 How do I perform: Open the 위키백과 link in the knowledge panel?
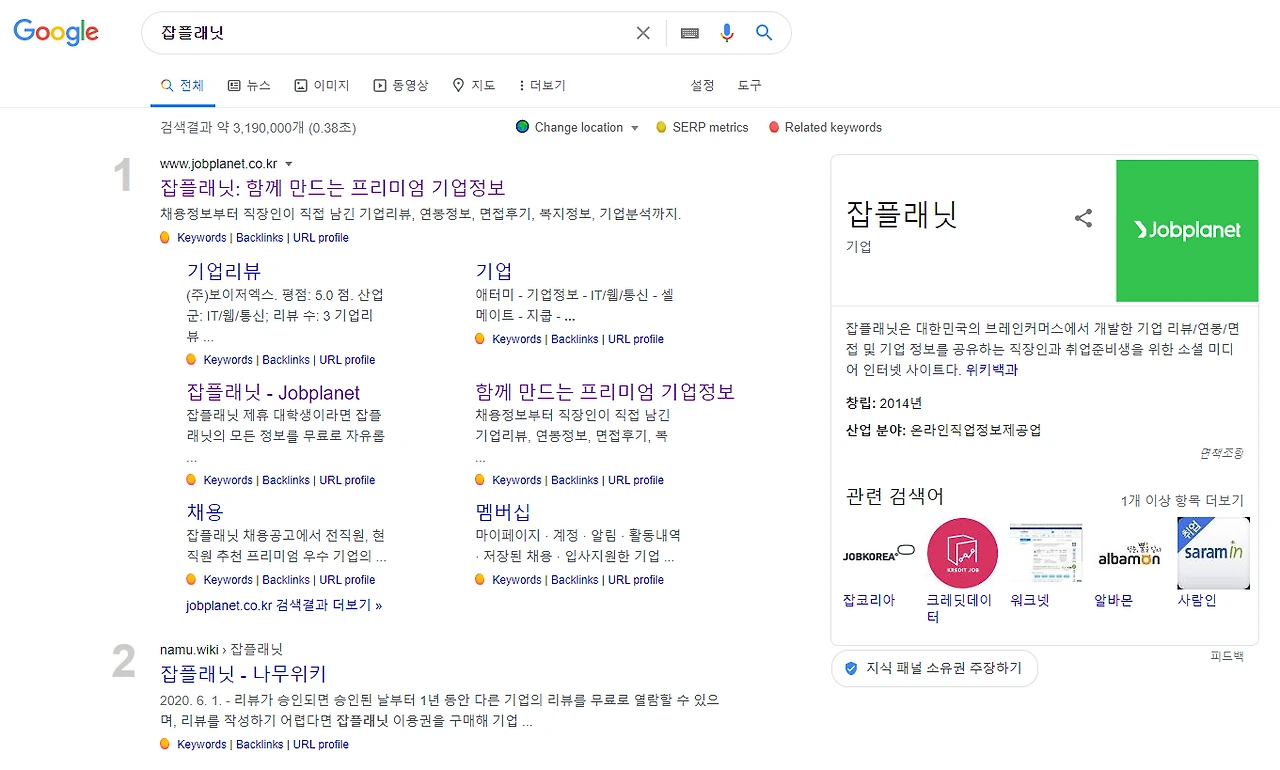click(991, 370)
